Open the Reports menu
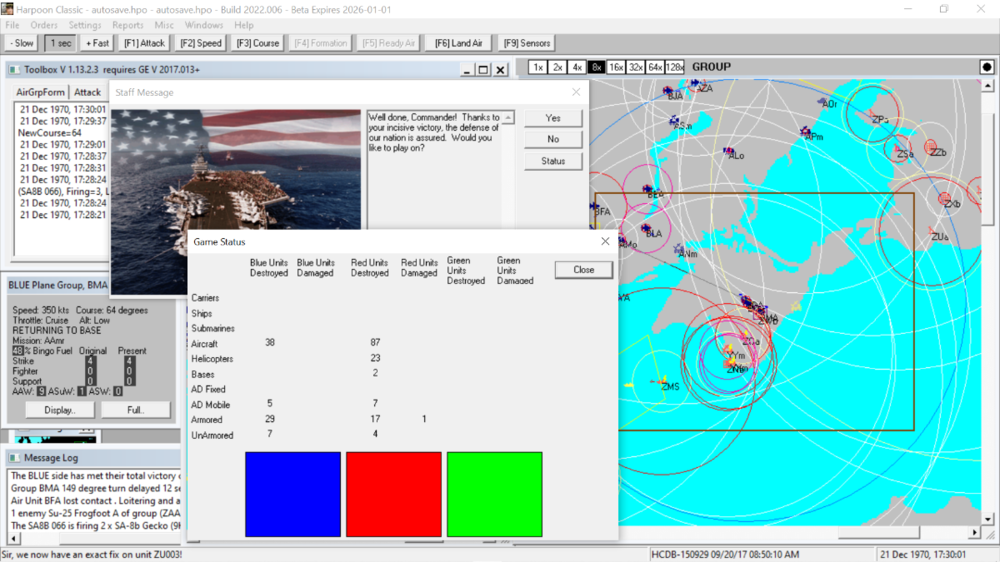Image resolution: width=1000 pixels, height=562 pixels. (128, 25)
